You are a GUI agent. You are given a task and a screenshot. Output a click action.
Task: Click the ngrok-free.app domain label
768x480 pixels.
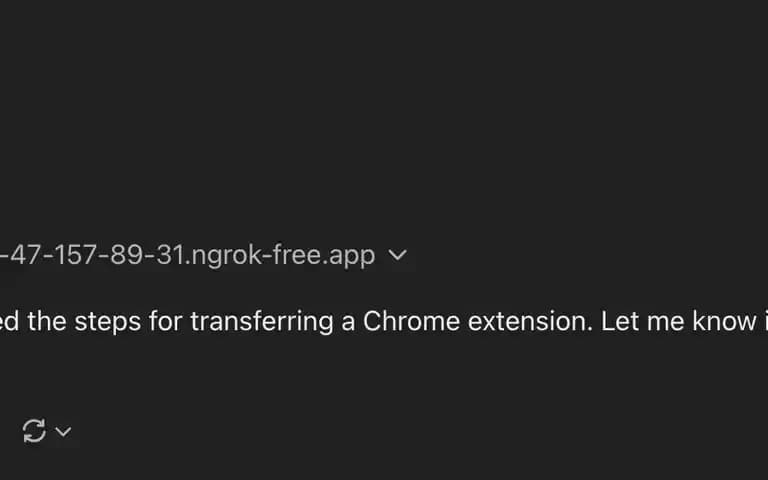[283, 255]
